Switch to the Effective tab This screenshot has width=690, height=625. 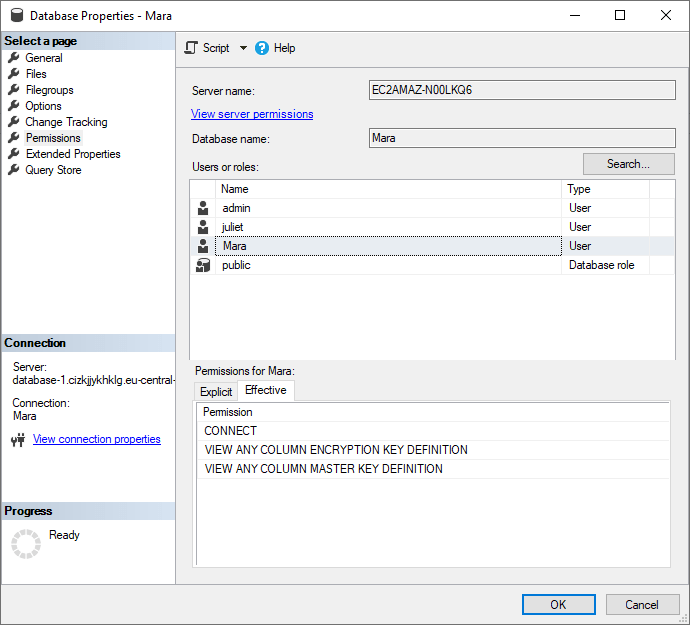pyautogui.click(x=266, y=390)
